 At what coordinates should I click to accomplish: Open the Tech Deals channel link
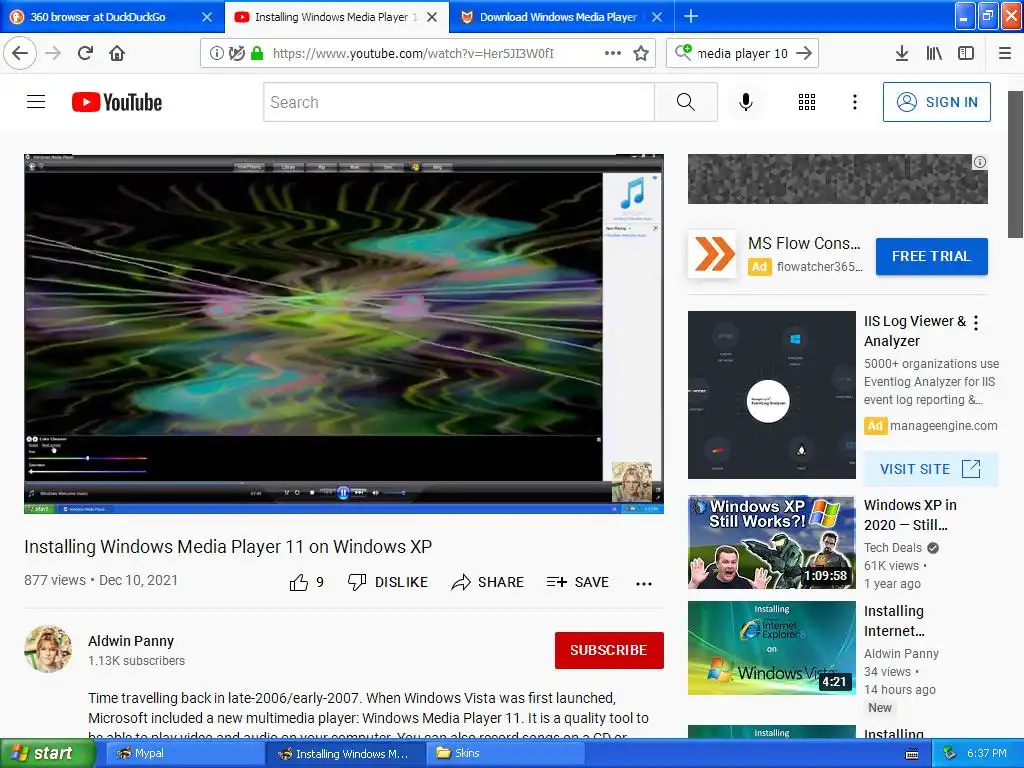893,547
